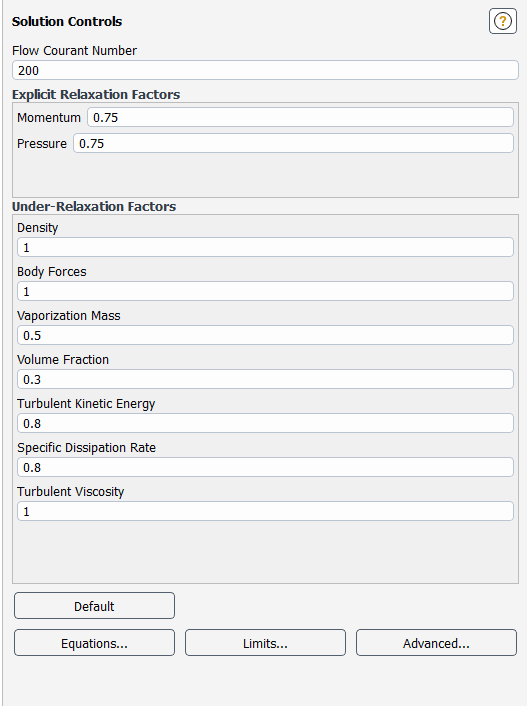Select the Pressure relaxation factor field
527x706 pixels.
tap(293, 143)
